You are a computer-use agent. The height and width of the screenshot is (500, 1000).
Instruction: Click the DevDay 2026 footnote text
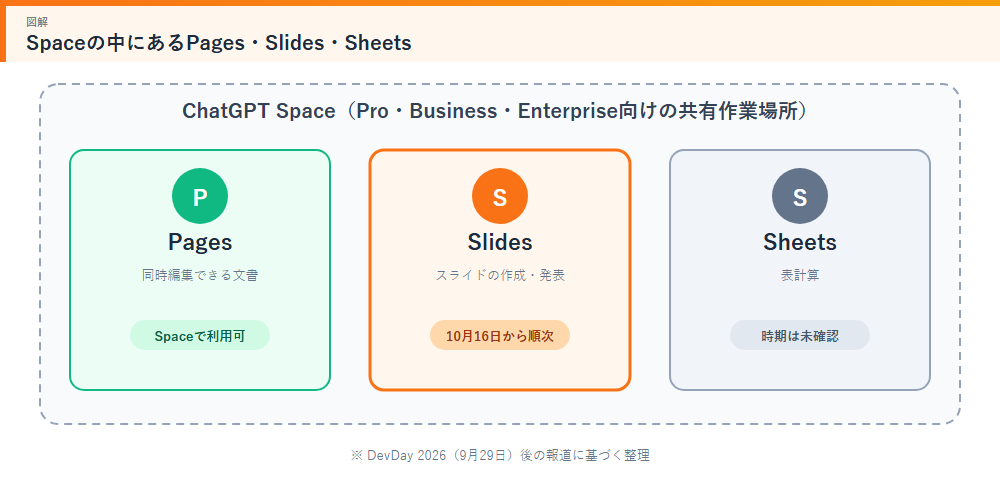pyautogui.click(x=499, y=455)
